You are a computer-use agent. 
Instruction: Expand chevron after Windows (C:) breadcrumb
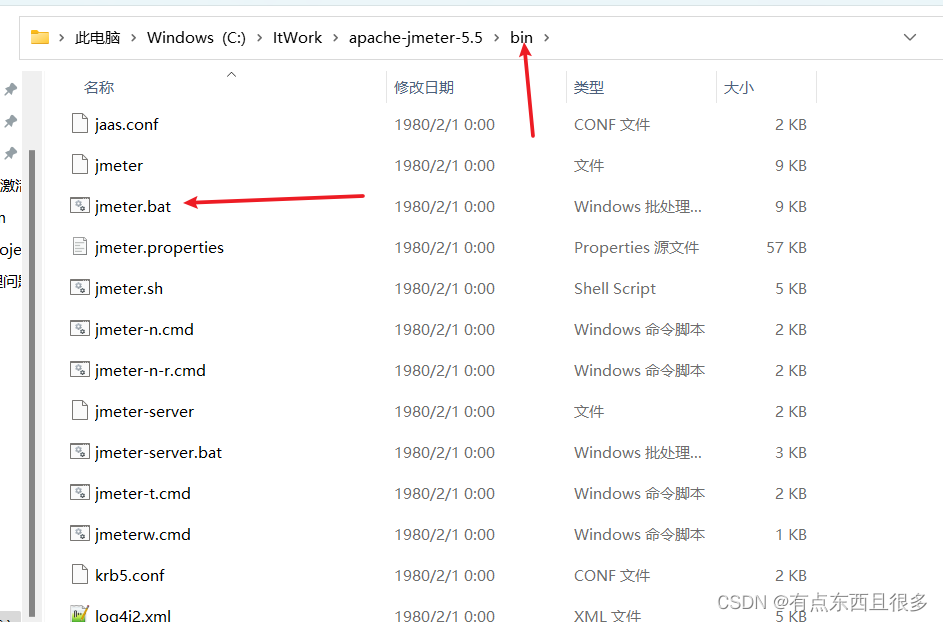tap(259, 38)
